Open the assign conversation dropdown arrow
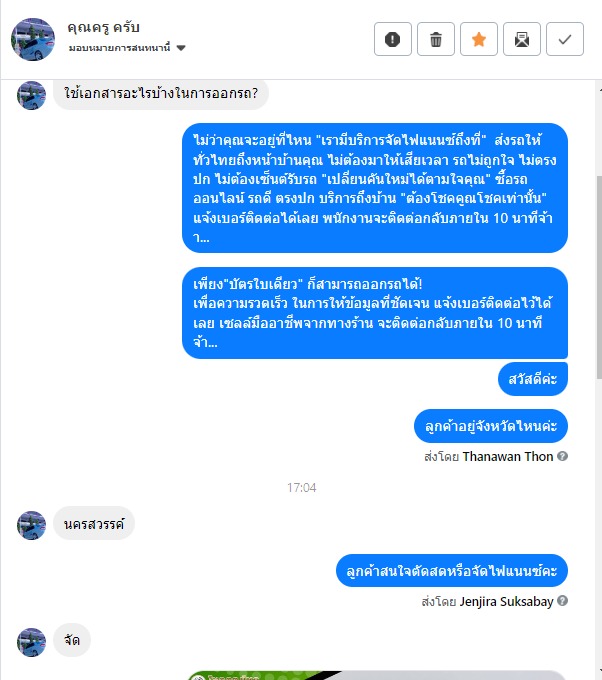 181,48
